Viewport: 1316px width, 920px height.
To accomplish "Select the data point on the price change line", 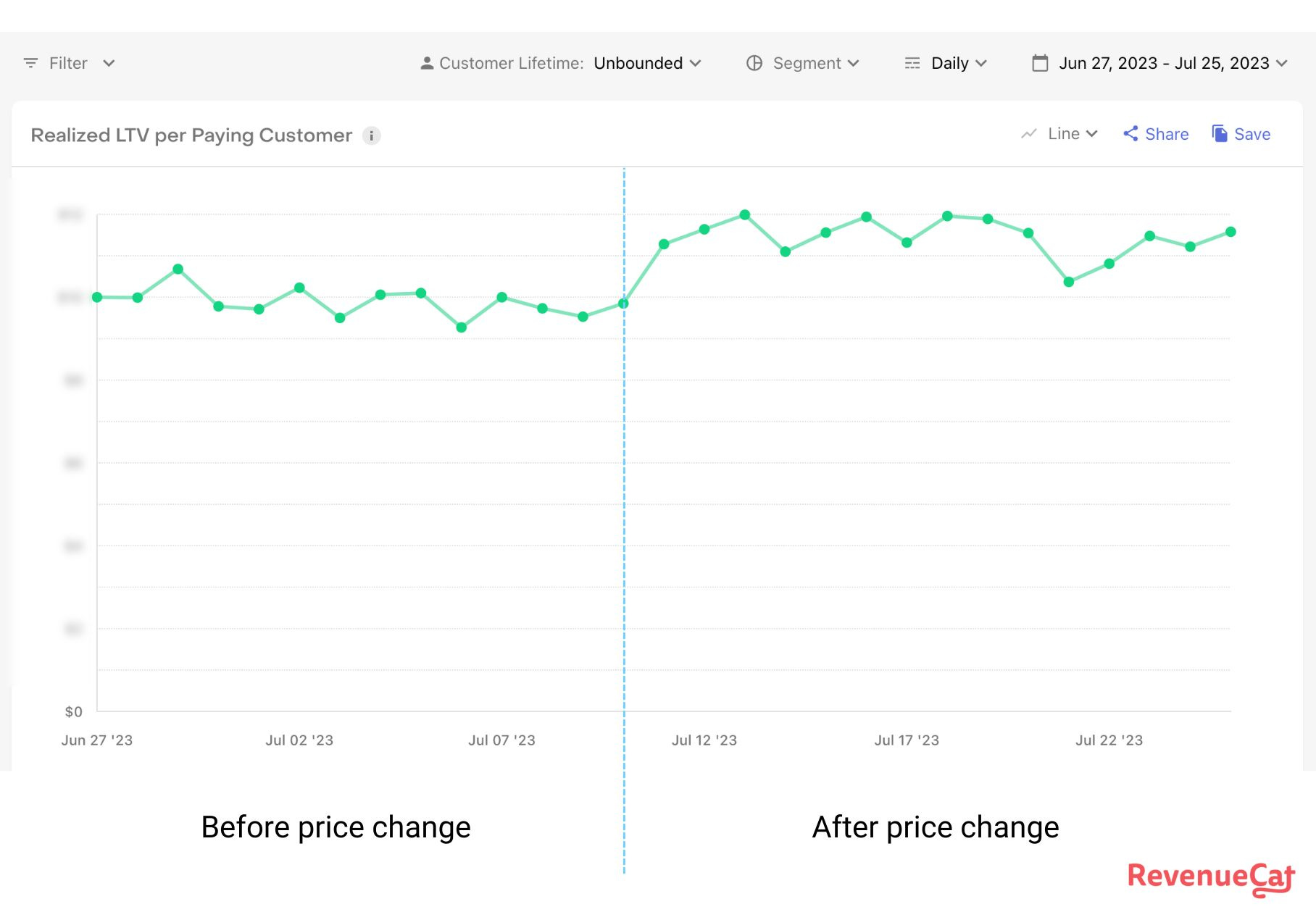I will click(623, 304).
